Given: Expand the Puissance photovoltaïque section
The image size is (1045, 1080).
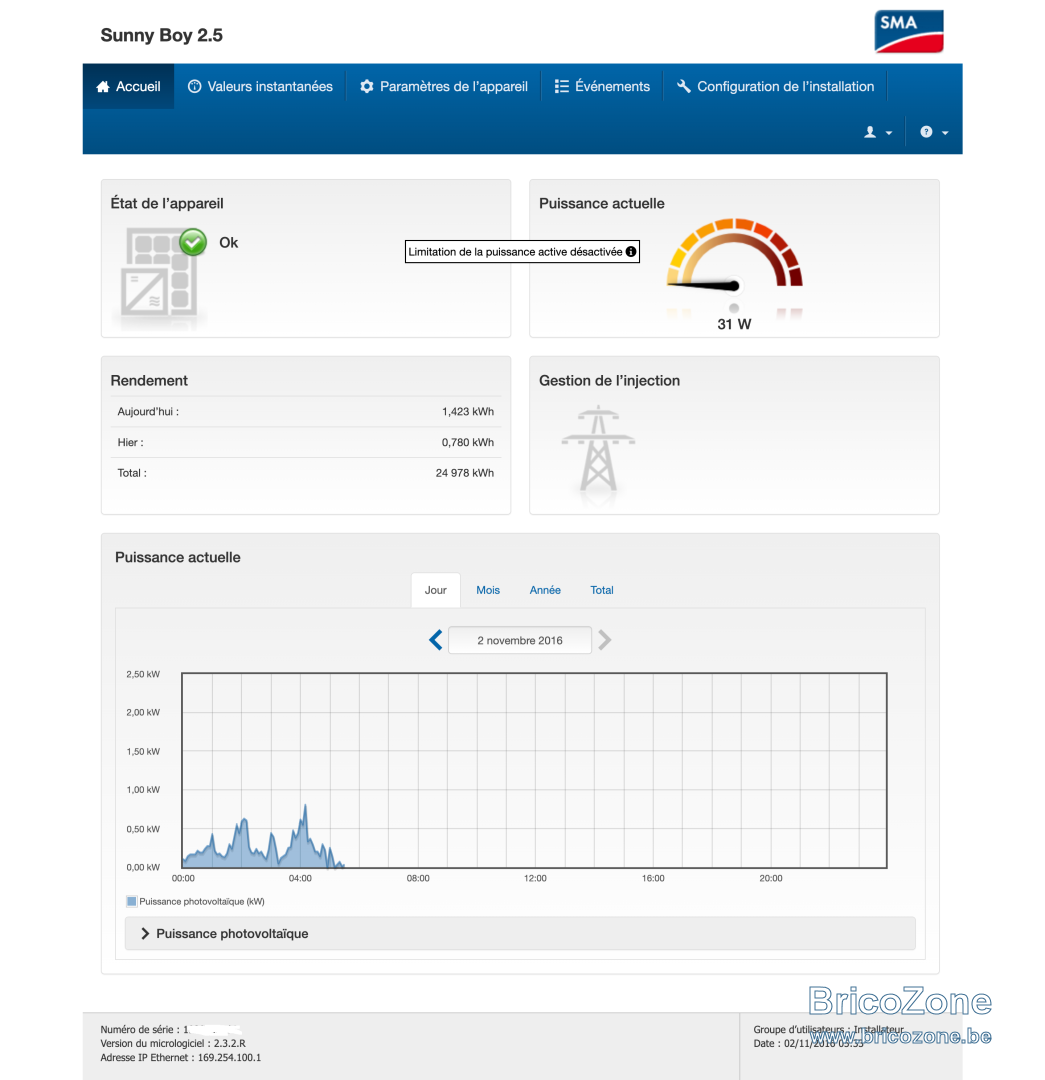Looking at the screenshot, I should (520, 933).
